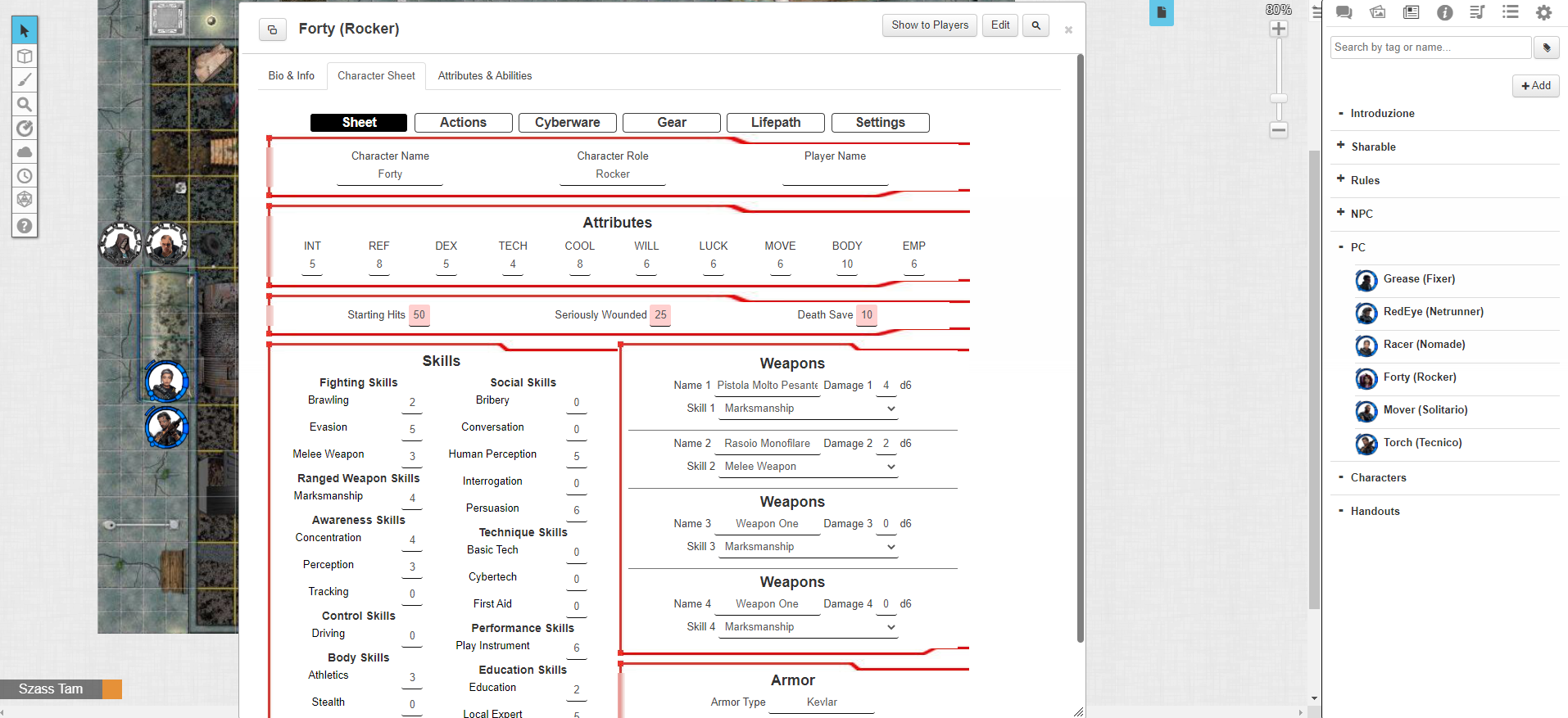Viewport: 1568px width, 718px height.
Task: Click the Show to Players button
Action: tap(930, 25)
